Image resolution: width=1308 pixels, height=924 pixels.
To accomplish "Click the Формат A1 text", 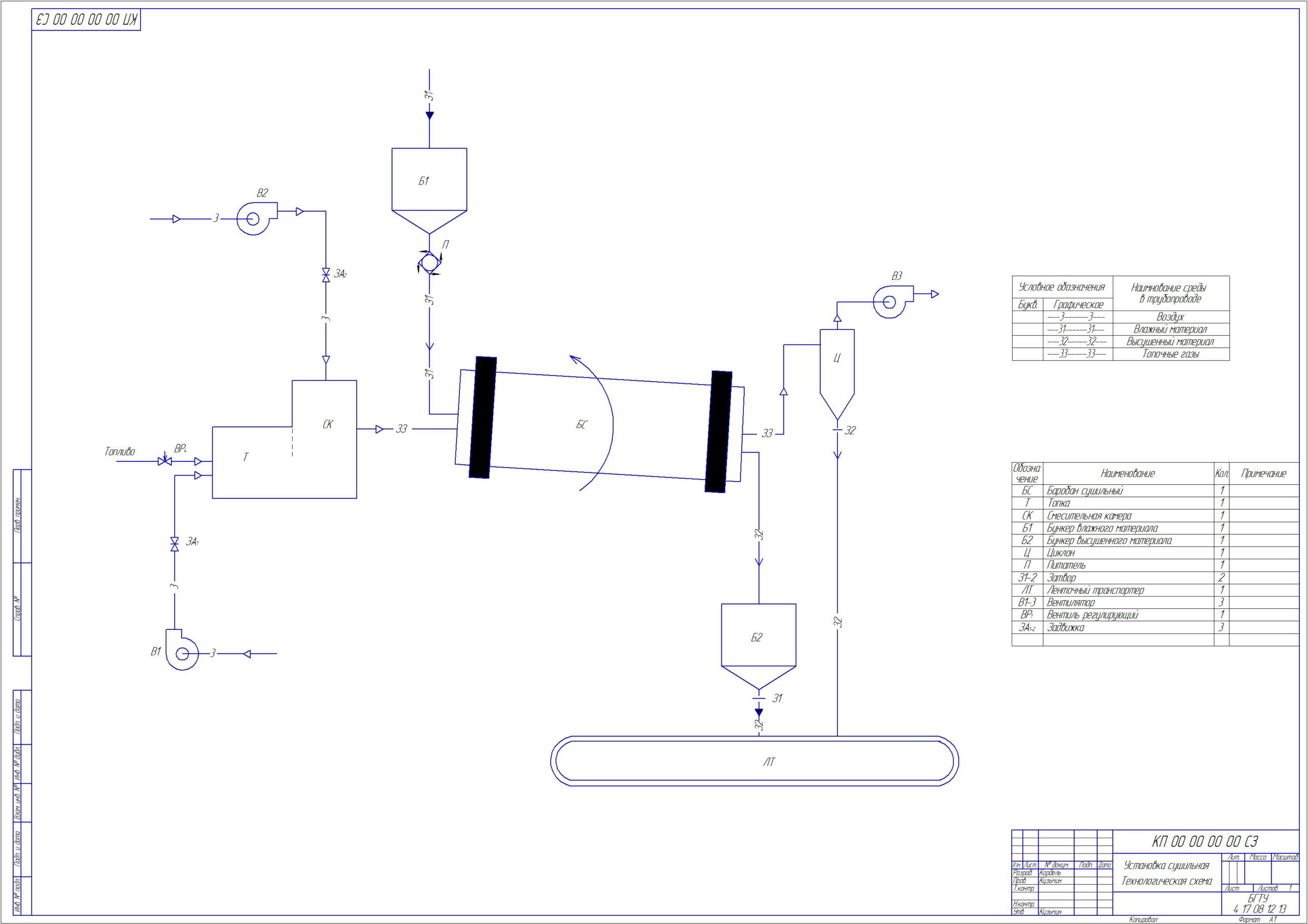I will tap(1258, 919).
